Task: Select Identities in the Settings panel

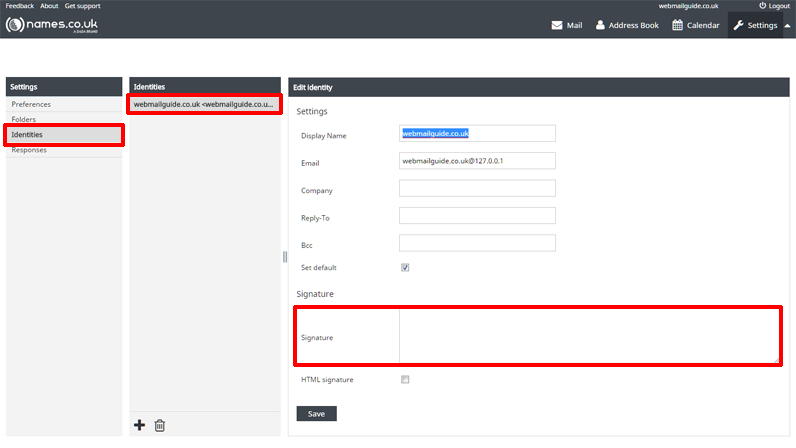Action: coord(64,135)
